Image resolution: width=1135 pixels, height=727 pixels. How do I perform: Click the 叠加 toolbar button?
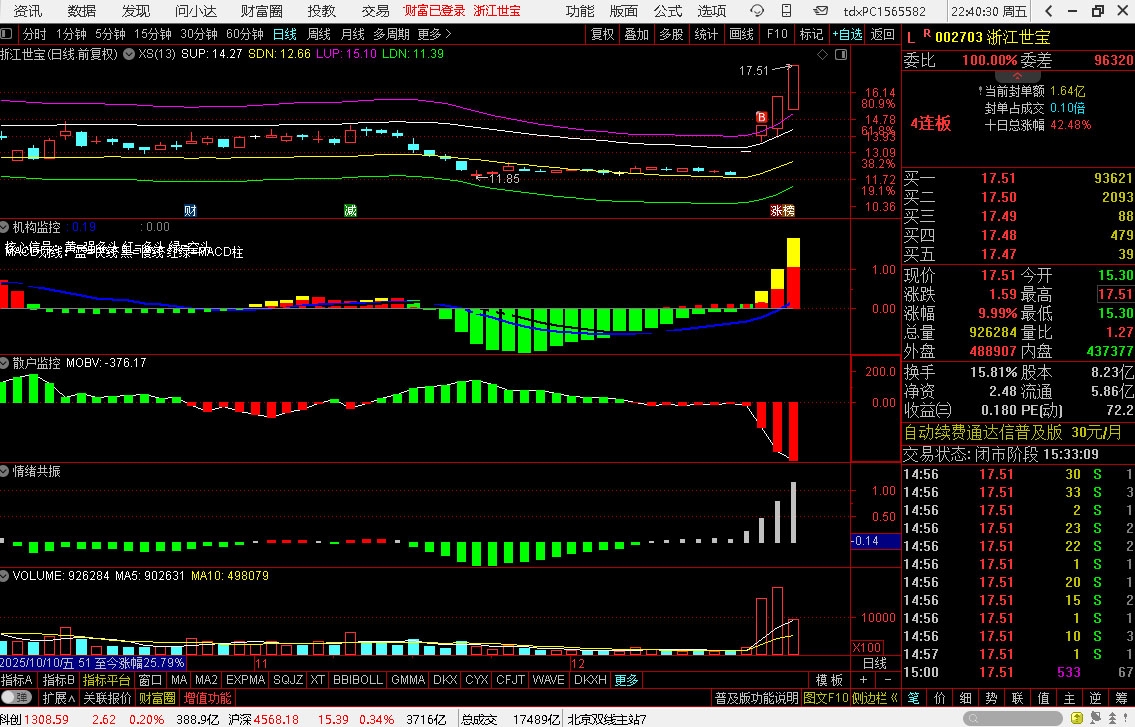click(x=637, y=34)
